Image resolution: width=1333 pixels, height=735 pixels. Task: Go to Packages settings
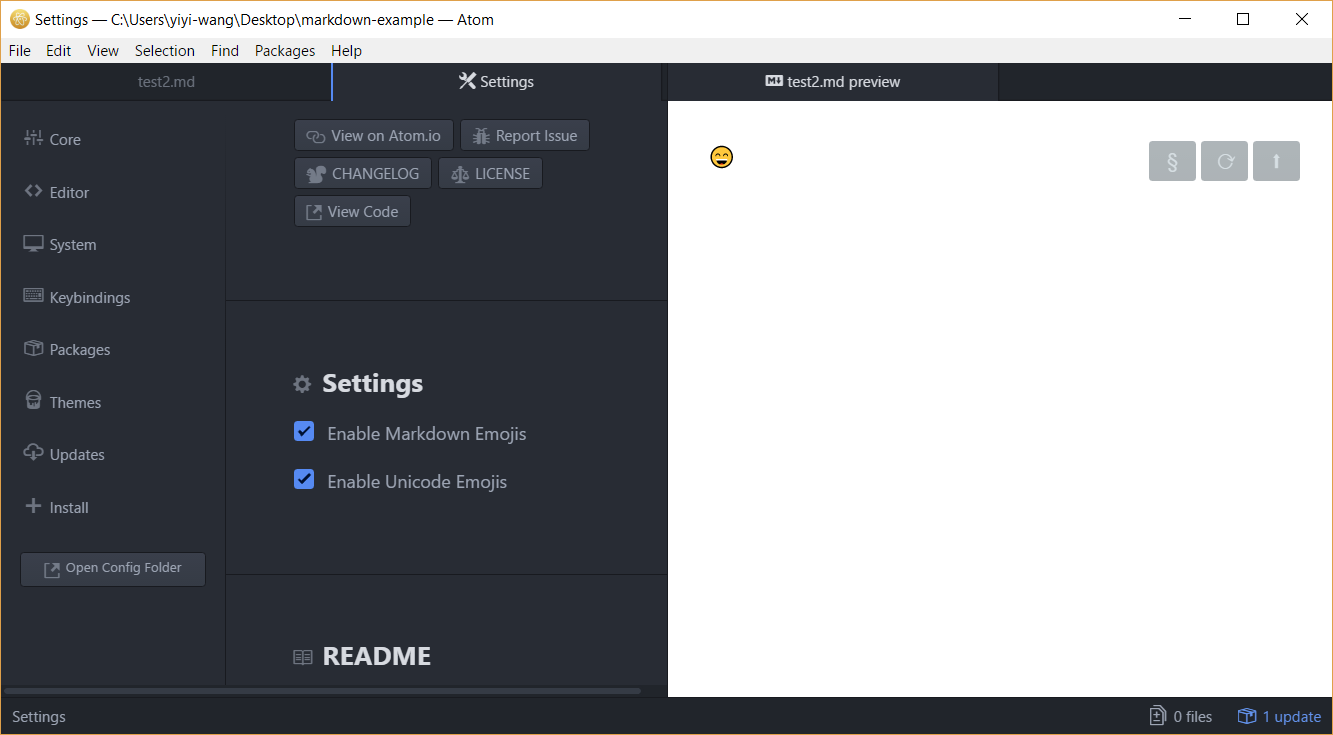pyautogui.click(x=67, y=349)
